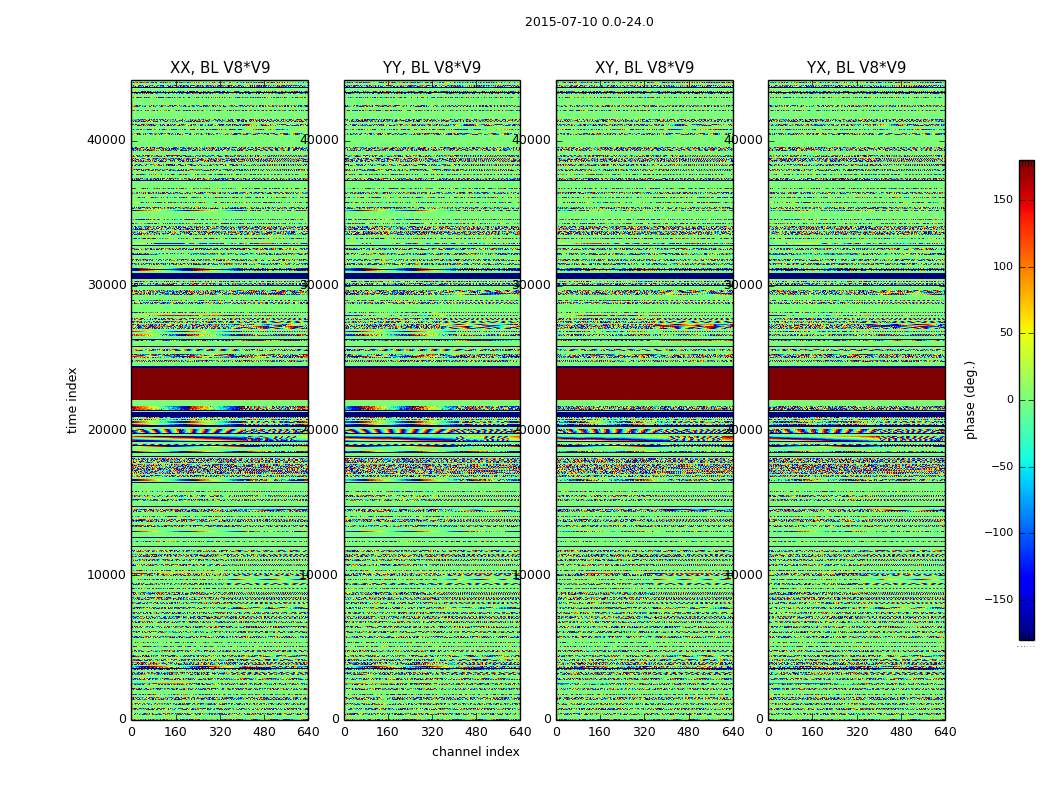The height and width of the screenshot is (800, 1050).
Task: Click the 320 x-tick under the YX panel
Action: click(857, 732)
